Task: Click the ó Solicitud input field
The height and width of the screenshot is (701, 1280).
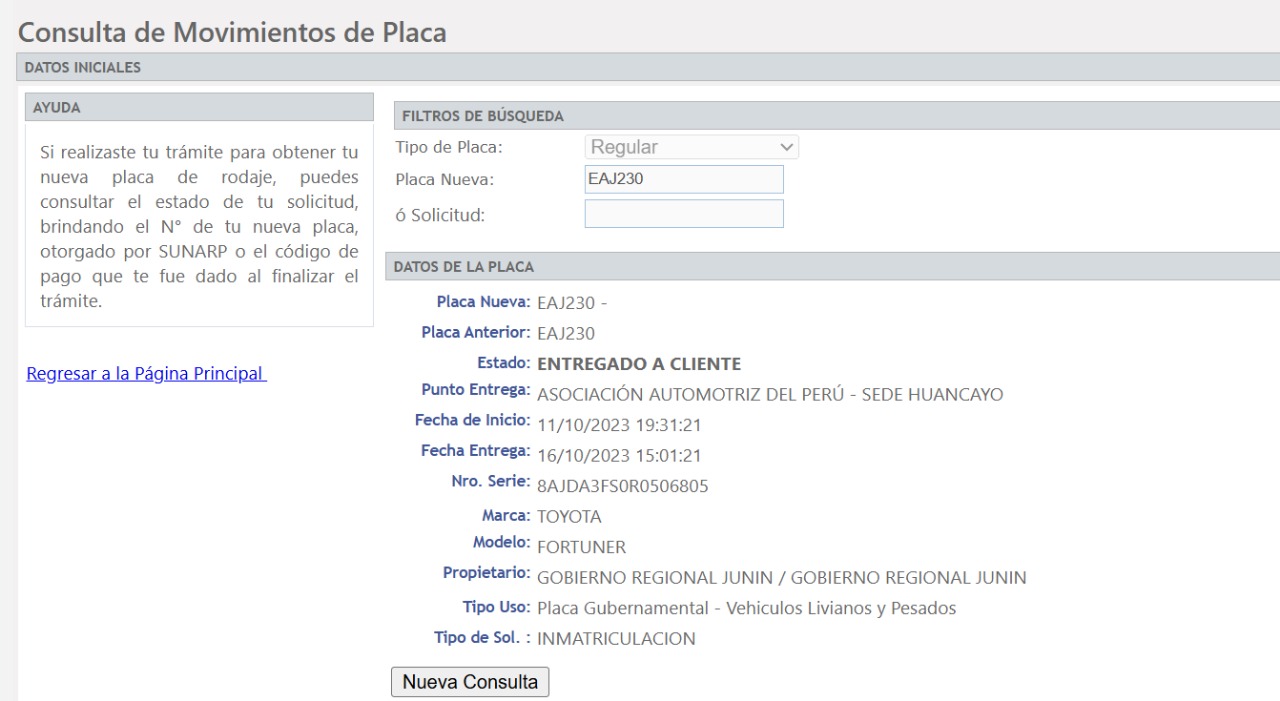Action: click(x=683, y=214)
